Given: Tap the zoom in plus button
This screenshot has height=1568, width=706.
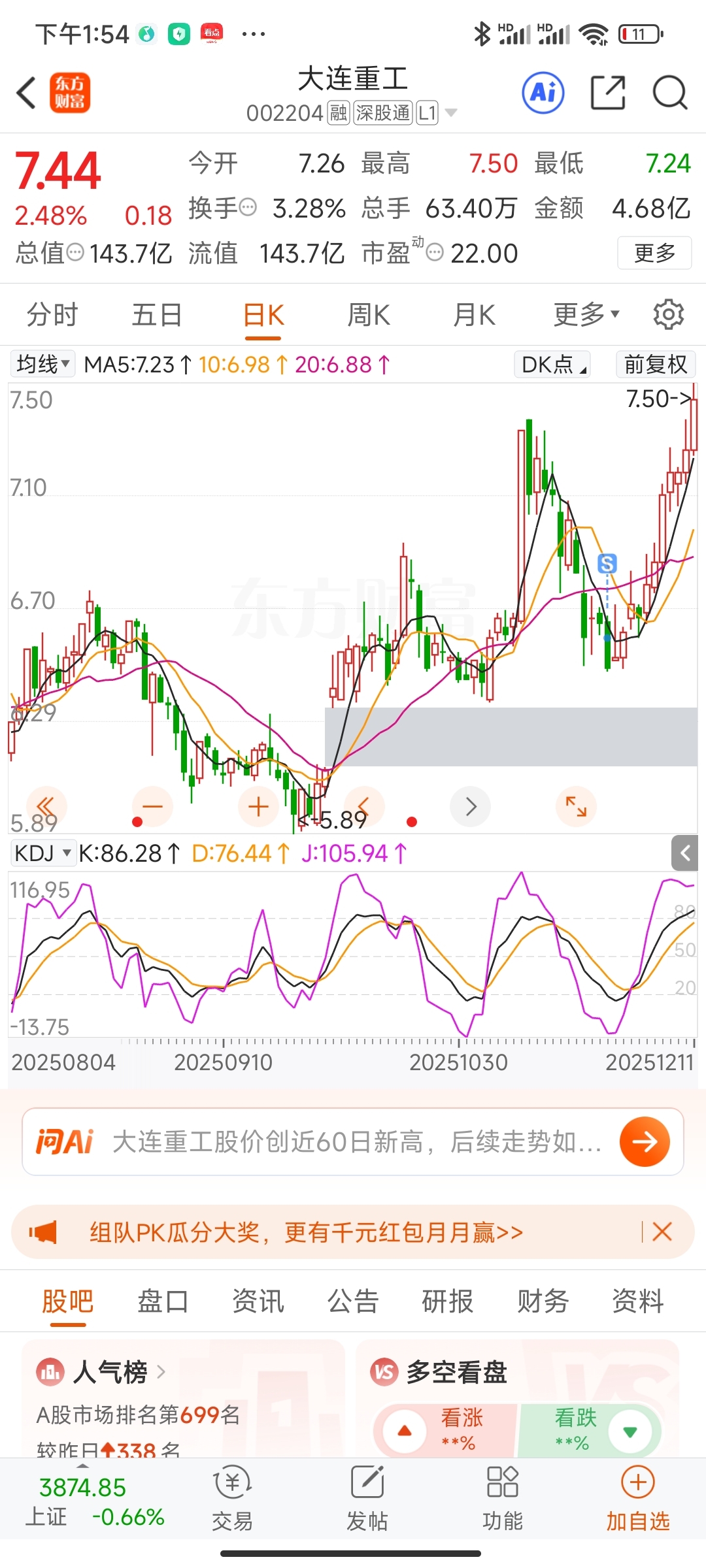Looking at the screenshot, I should click(259, 807).
